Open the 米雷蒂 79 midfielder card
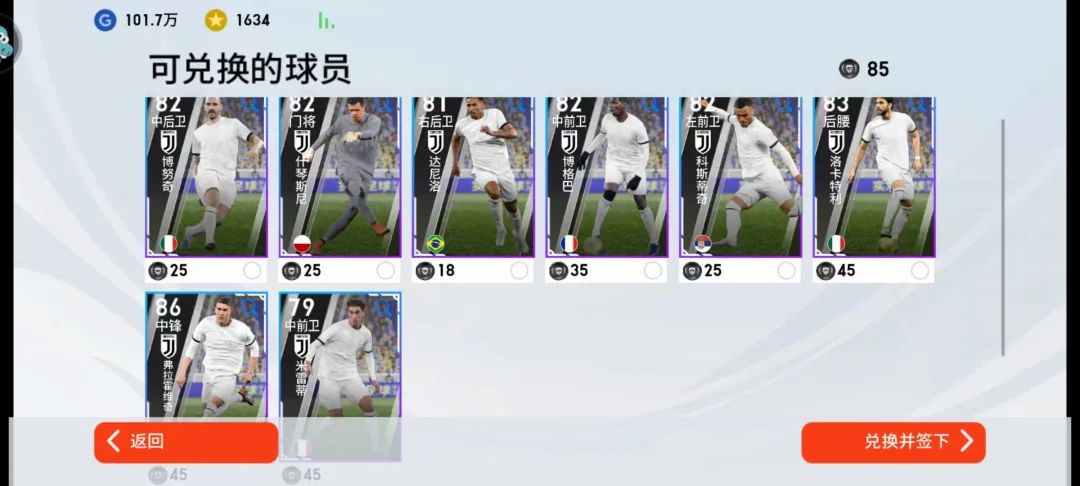 (340, 355)
